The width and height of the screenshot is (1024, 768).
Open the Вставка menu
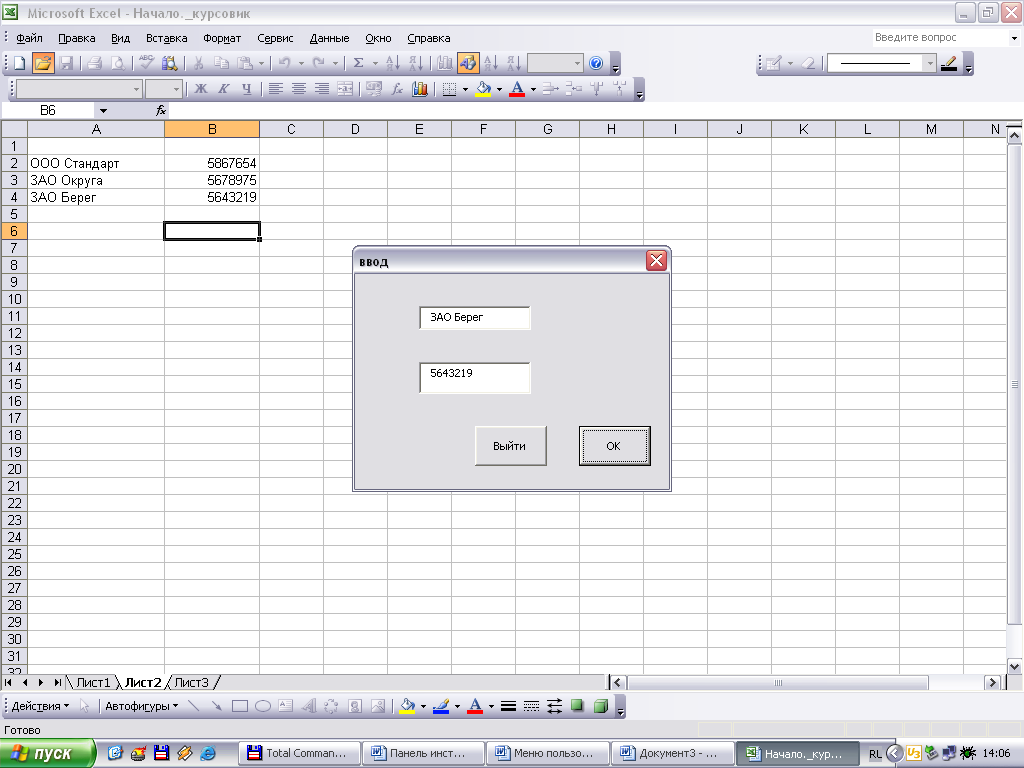click(167, 38)
